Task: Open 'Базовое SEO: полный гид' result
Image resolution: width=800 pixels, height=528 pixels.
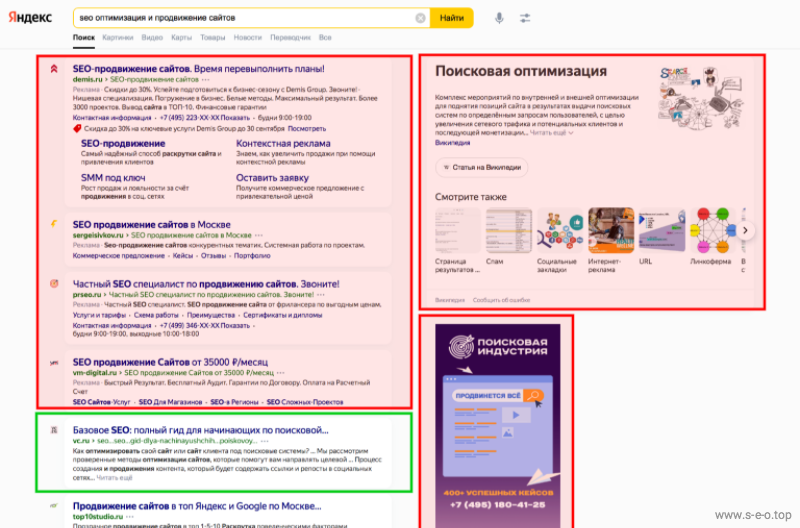Action: coord(201,430)
